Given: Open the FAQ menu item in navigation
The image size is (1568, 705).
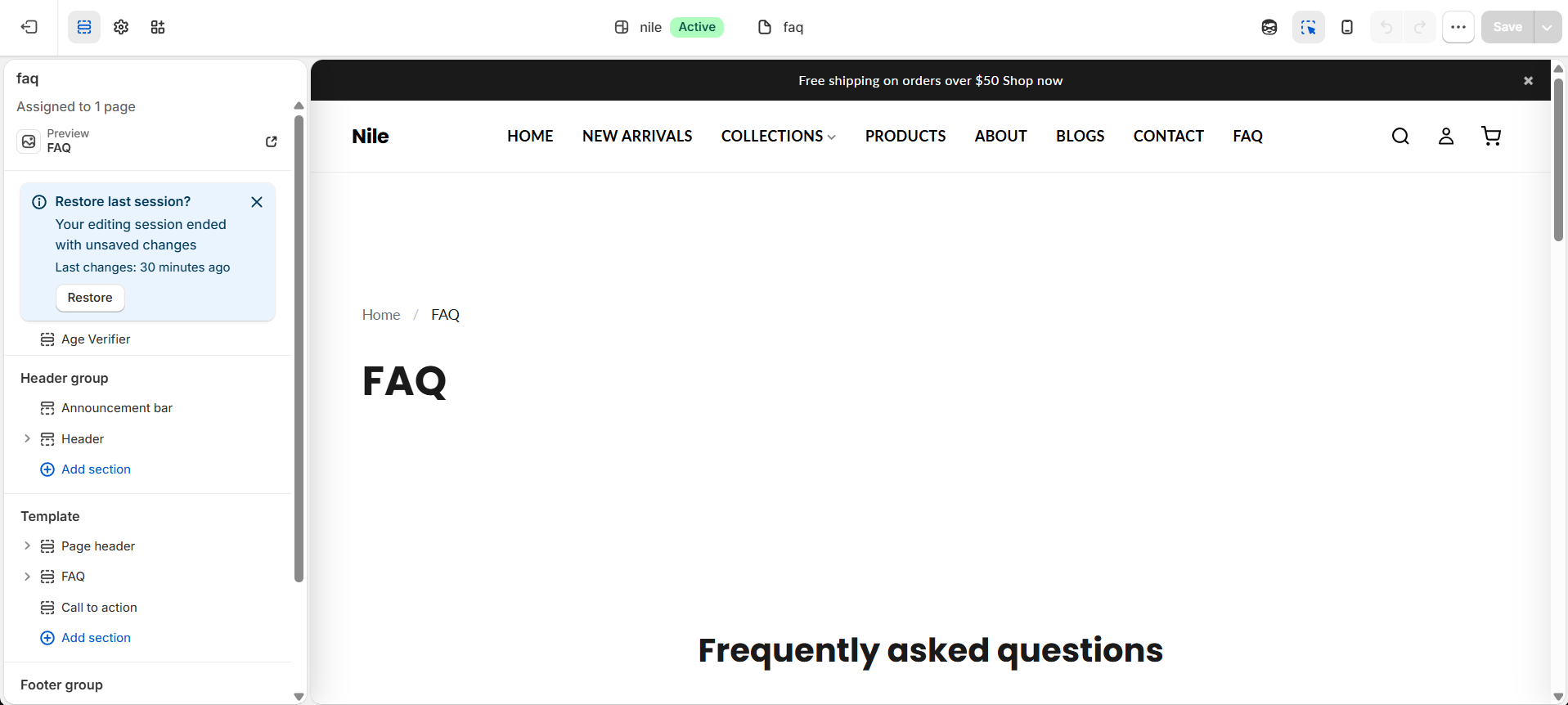Looking at the screenshot, I should pyautogui.click(x=1247, y=136).
